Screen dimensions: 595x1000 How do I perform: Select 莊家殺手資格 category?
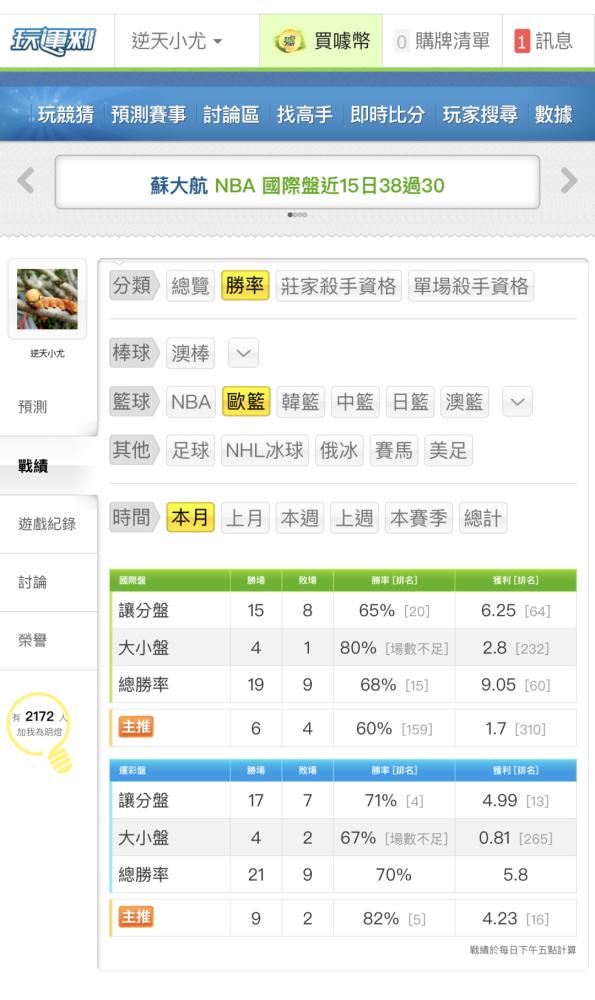click(x=339, y=286)
